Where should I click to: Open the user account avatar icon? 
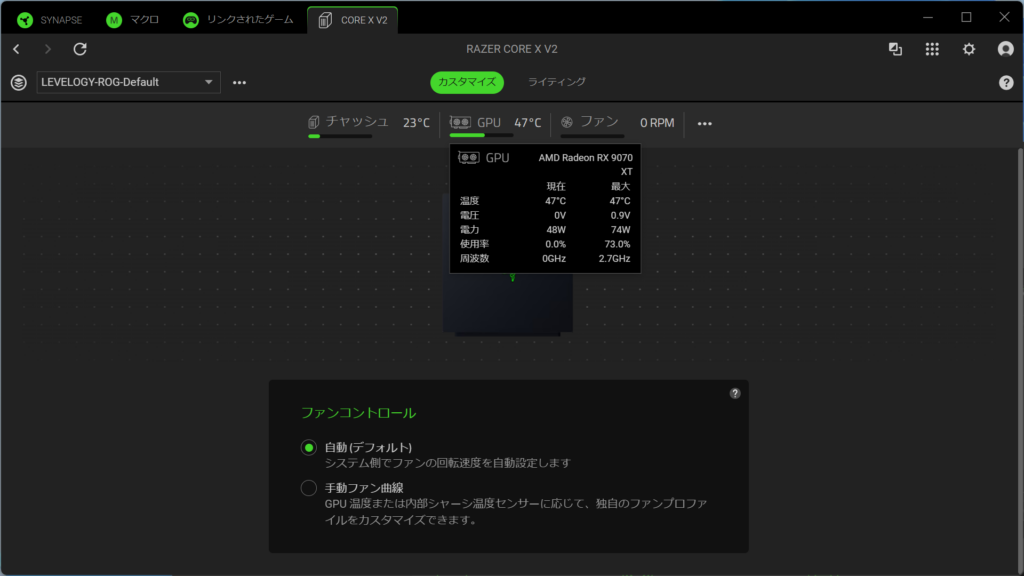pos(1005,49)
